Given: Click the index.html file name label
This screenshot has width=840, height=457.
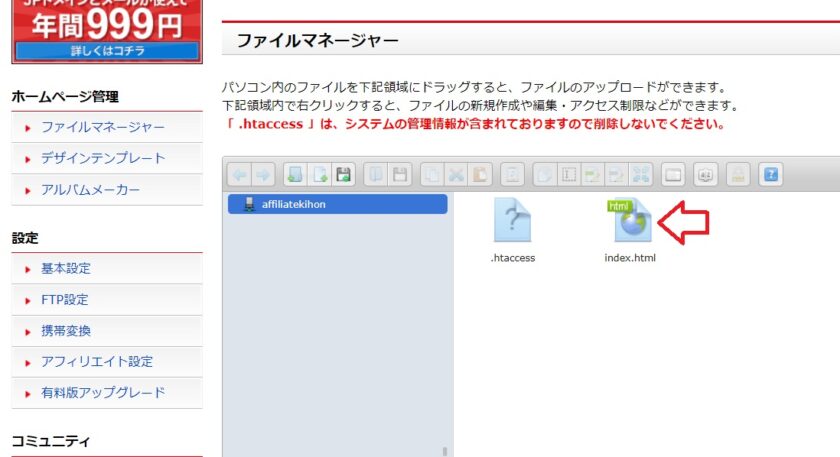Looking at the screenshot, I should pyautogui.click(x=630, y=258).
